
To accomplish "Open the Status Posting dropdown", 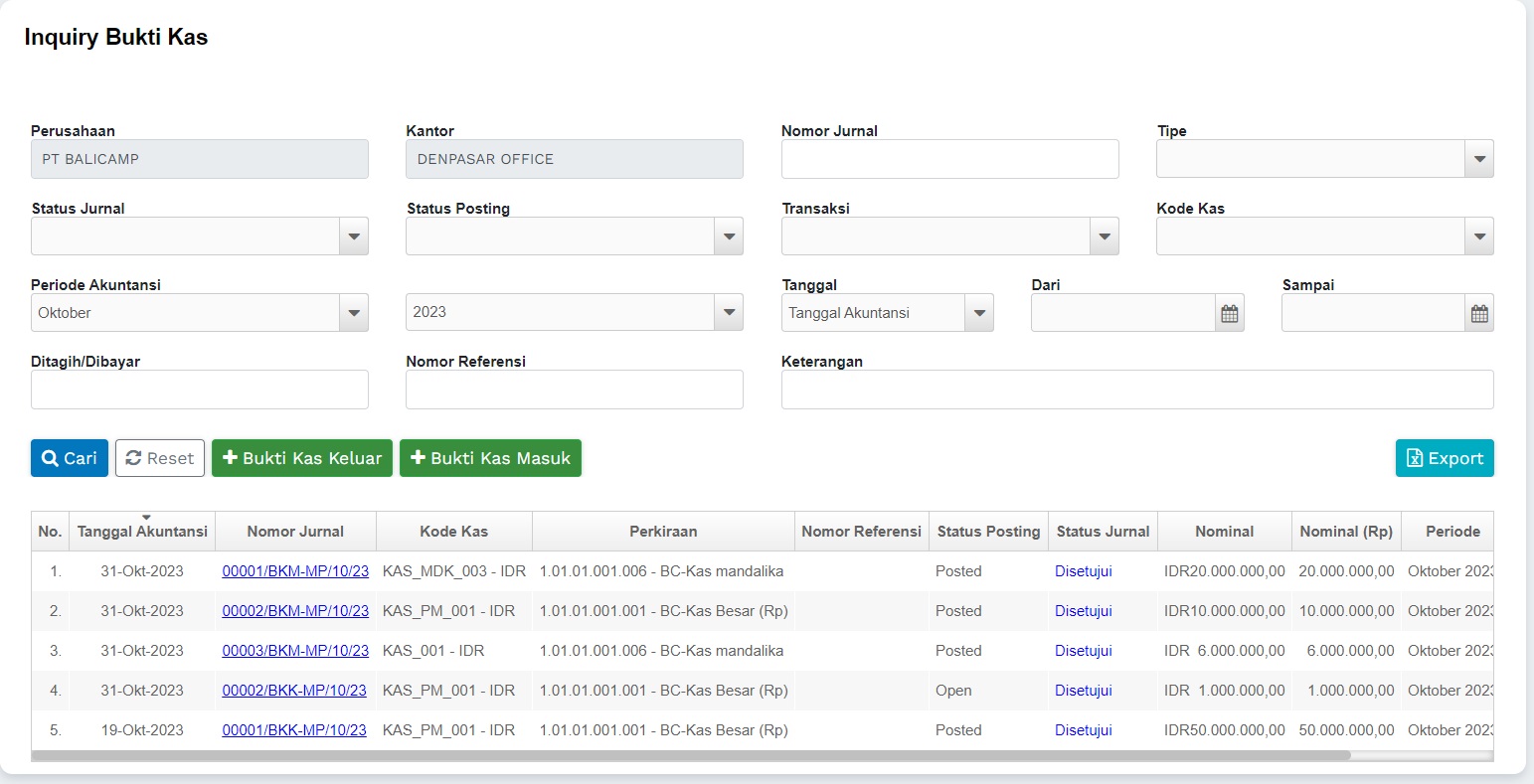I will pos(729,236).
